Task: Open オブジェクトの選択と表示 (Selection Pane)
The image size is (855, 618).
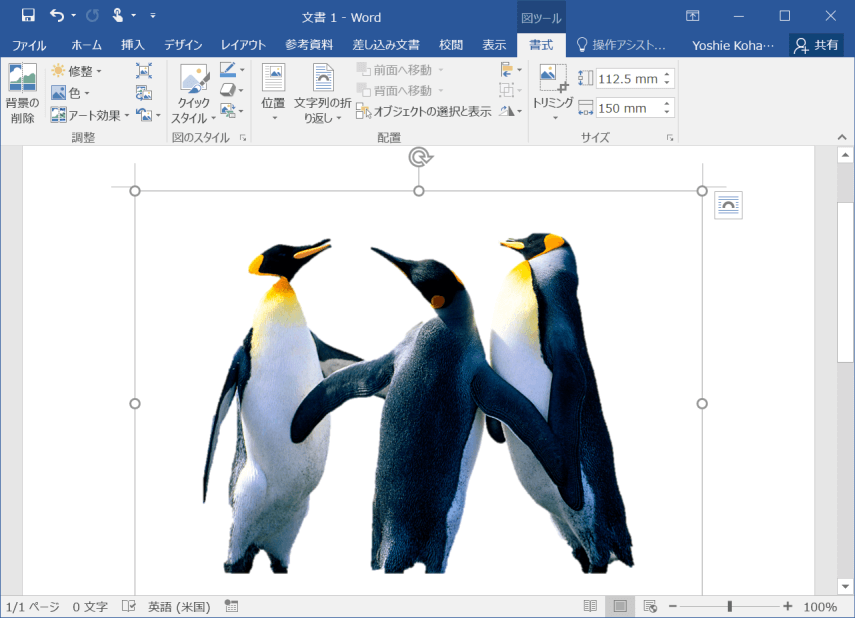Action: pyautogui.click(x=425, y=112)
